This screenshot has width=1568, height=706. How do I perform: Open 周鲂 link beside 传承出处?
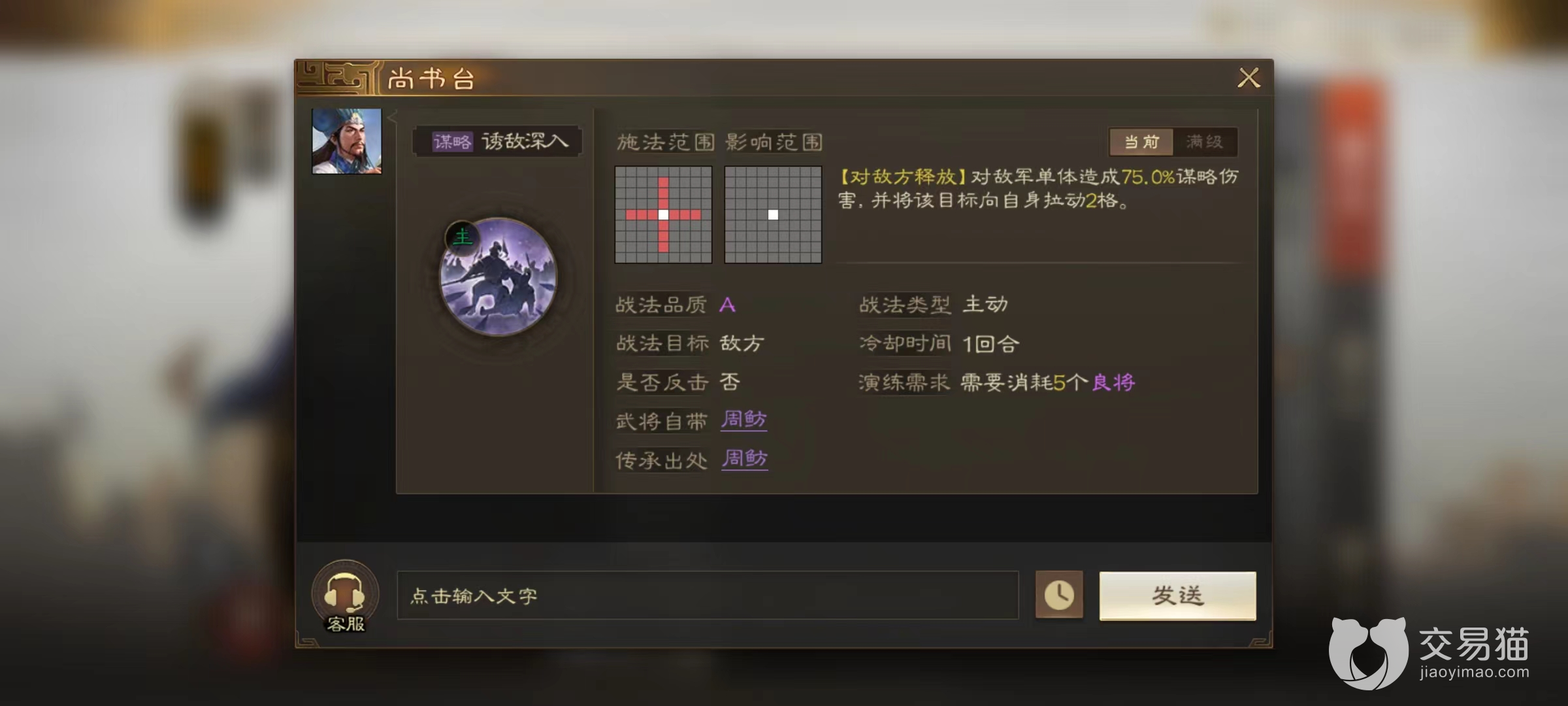(745, 459)
